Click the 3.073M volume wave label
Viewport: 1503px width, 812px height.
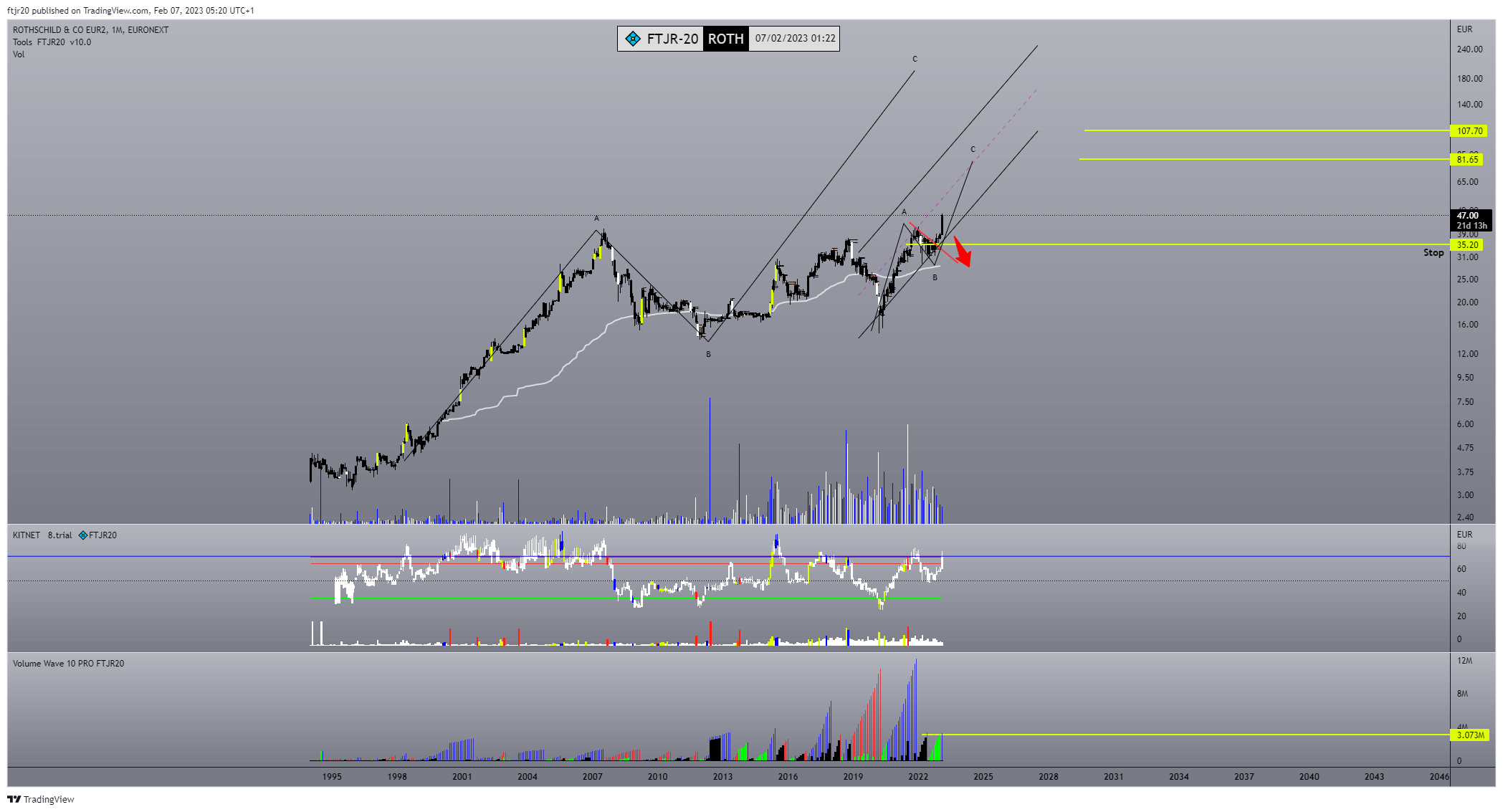coord(1470,735)
